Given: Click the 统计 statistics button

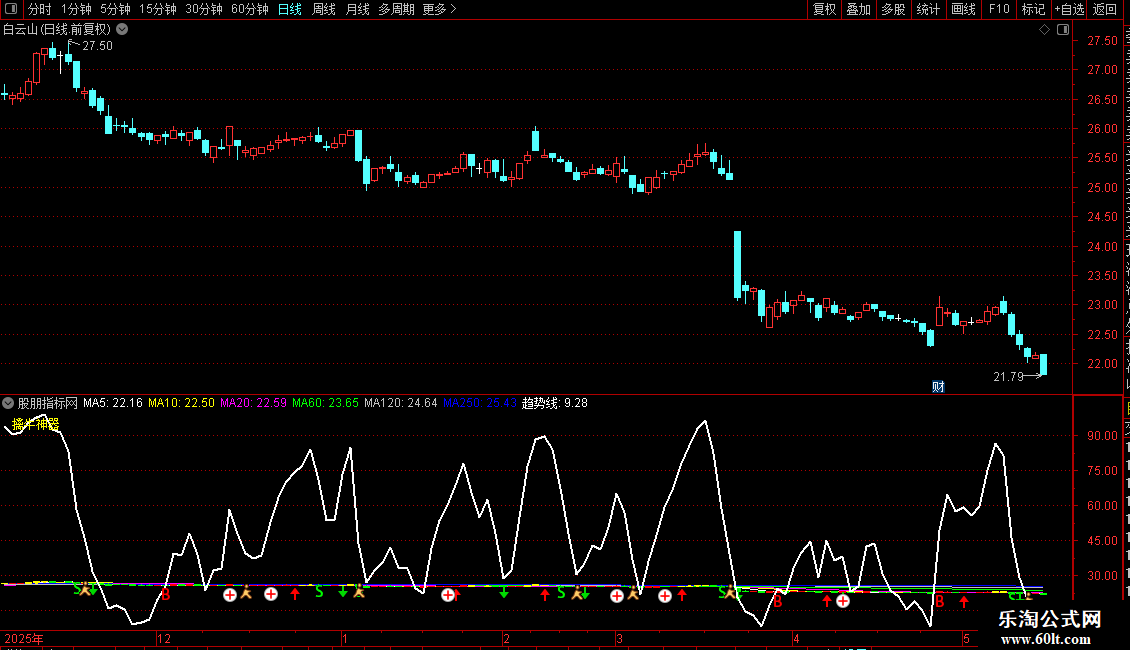Looking at the screenshot, I should pyautogui.click(x=927, y=9).
